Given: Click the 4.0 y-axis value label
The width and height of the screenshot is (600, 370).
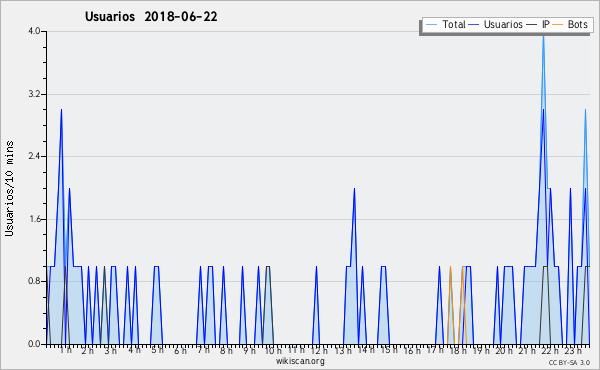Looking at the screenshot, I should coord(34,31).
